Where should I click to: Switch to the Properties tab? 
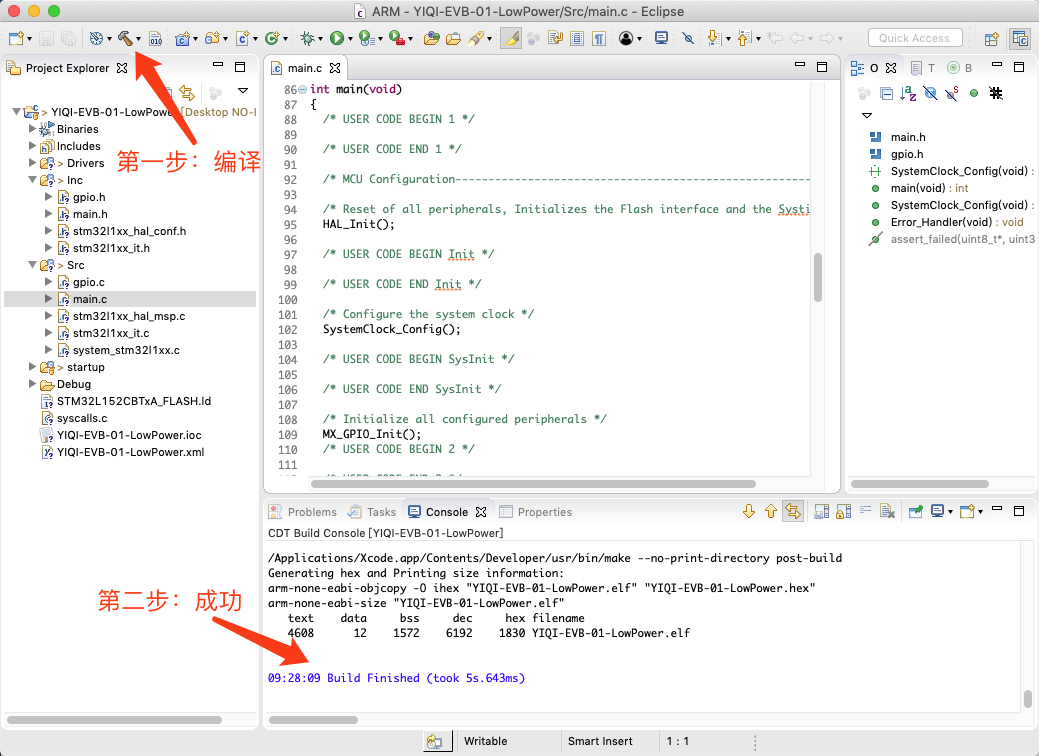[x=535, y=512]
